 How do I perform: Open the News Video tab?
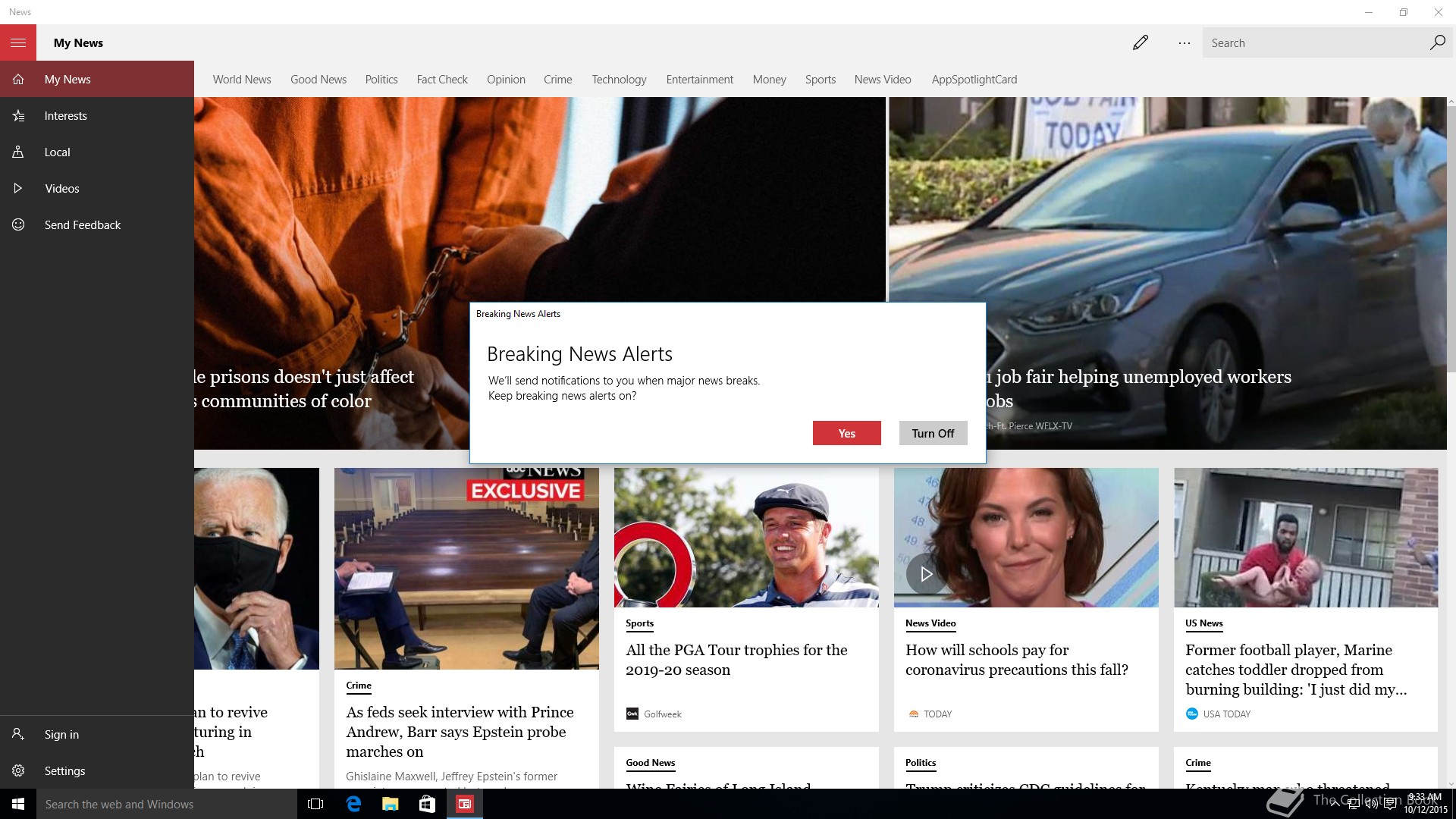point(883,79)
